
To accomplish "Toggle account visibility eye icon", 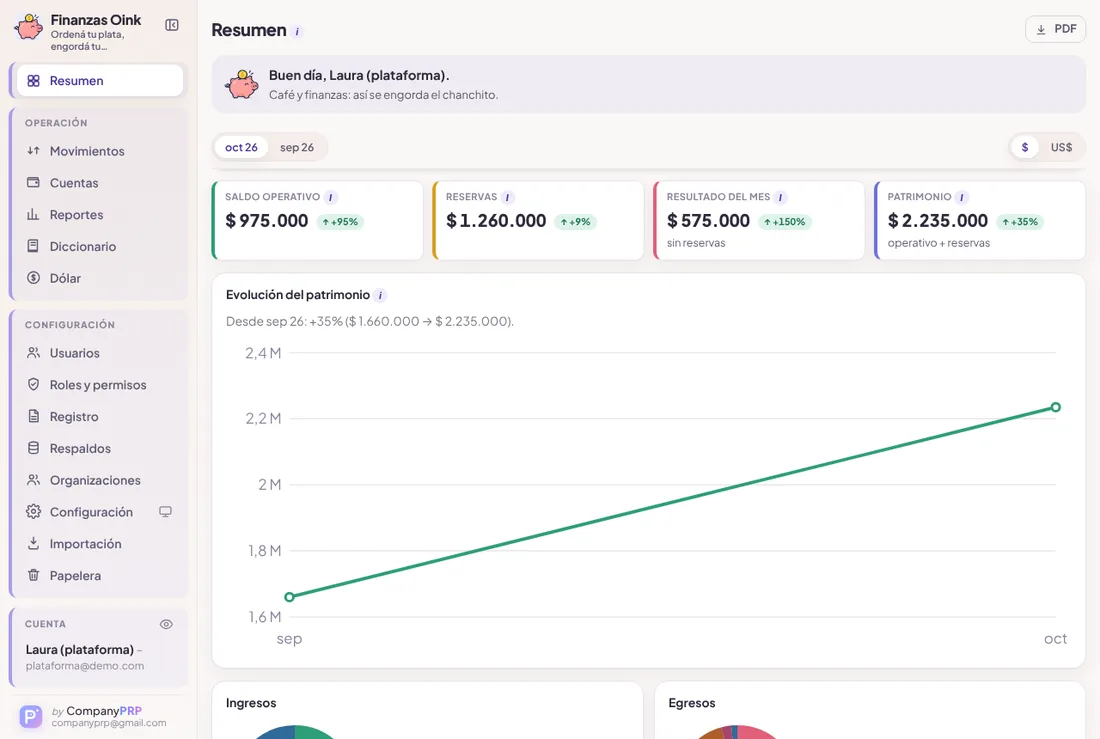I will click(x=166, y=624).
